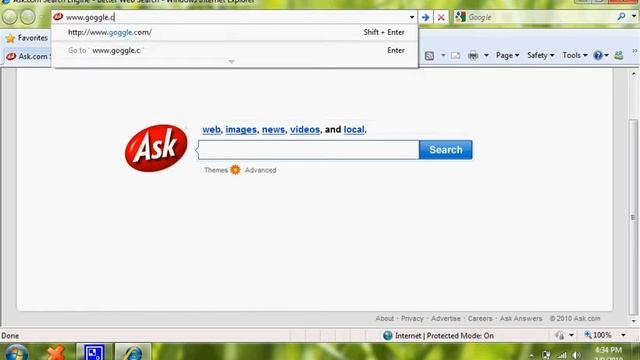Expand the feeds dropdown arrow

click(443, 56)
